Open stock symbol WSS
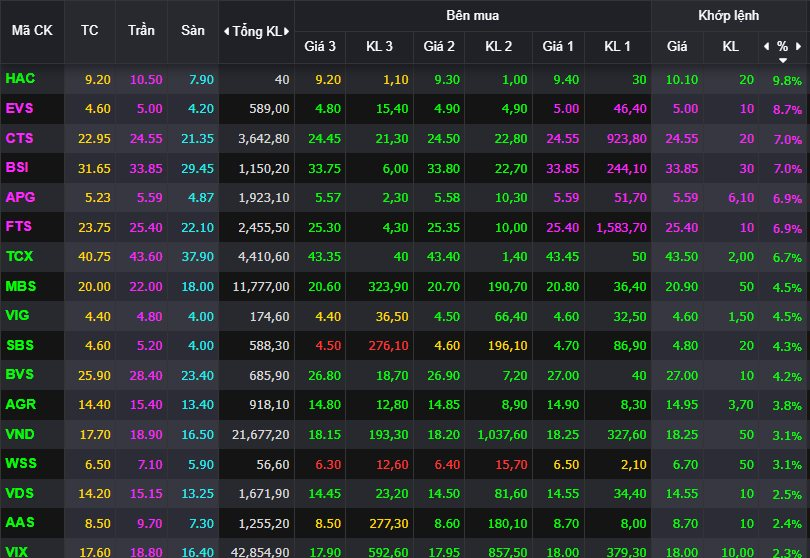Screen dimensions: 810x558 pos(21,463)
